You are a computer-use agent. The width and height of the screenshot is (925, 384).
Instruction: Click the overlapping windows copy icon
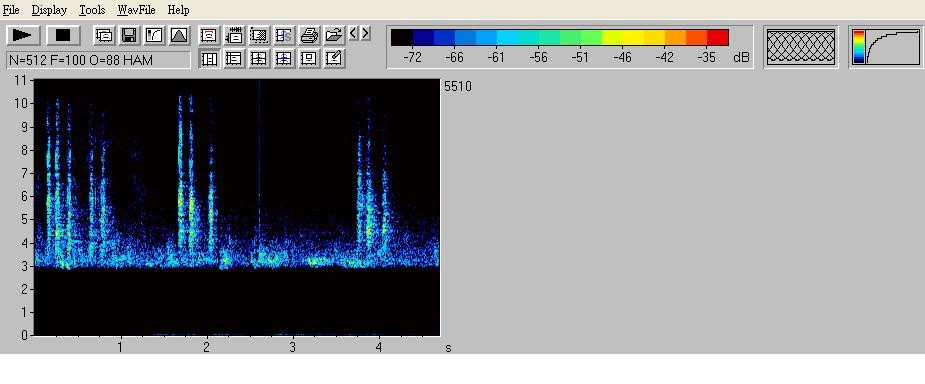click(x=104, y=35)
